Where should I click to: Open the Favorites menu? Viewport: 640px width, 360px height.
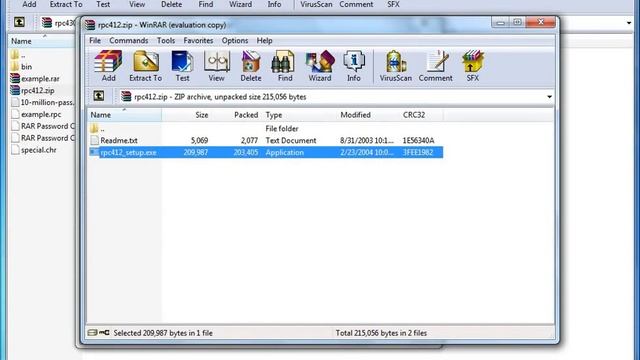pos(198,40)
